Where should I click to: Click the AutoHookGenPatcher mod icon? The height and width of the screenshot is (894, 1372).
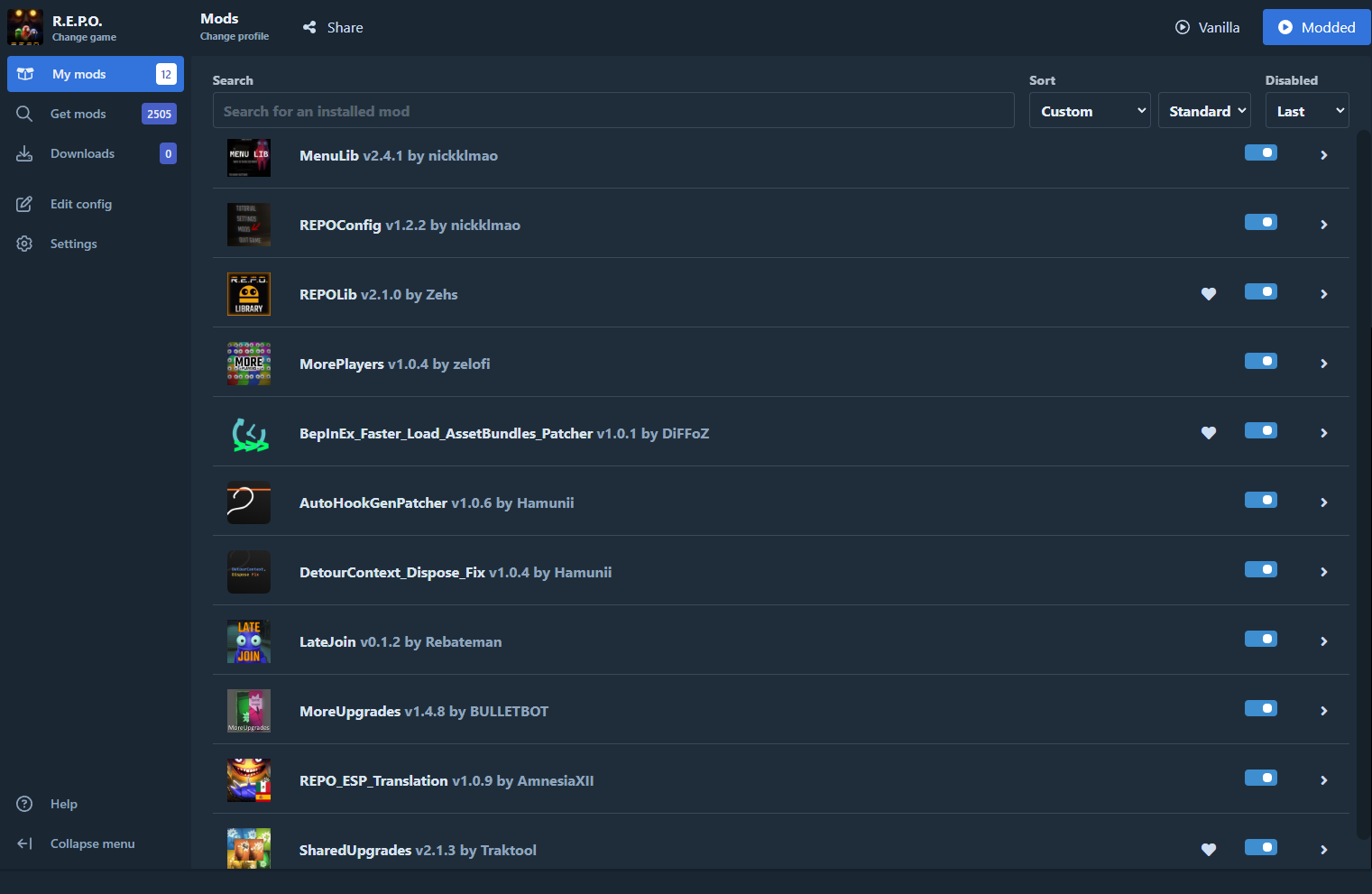(x=249, y=502)
